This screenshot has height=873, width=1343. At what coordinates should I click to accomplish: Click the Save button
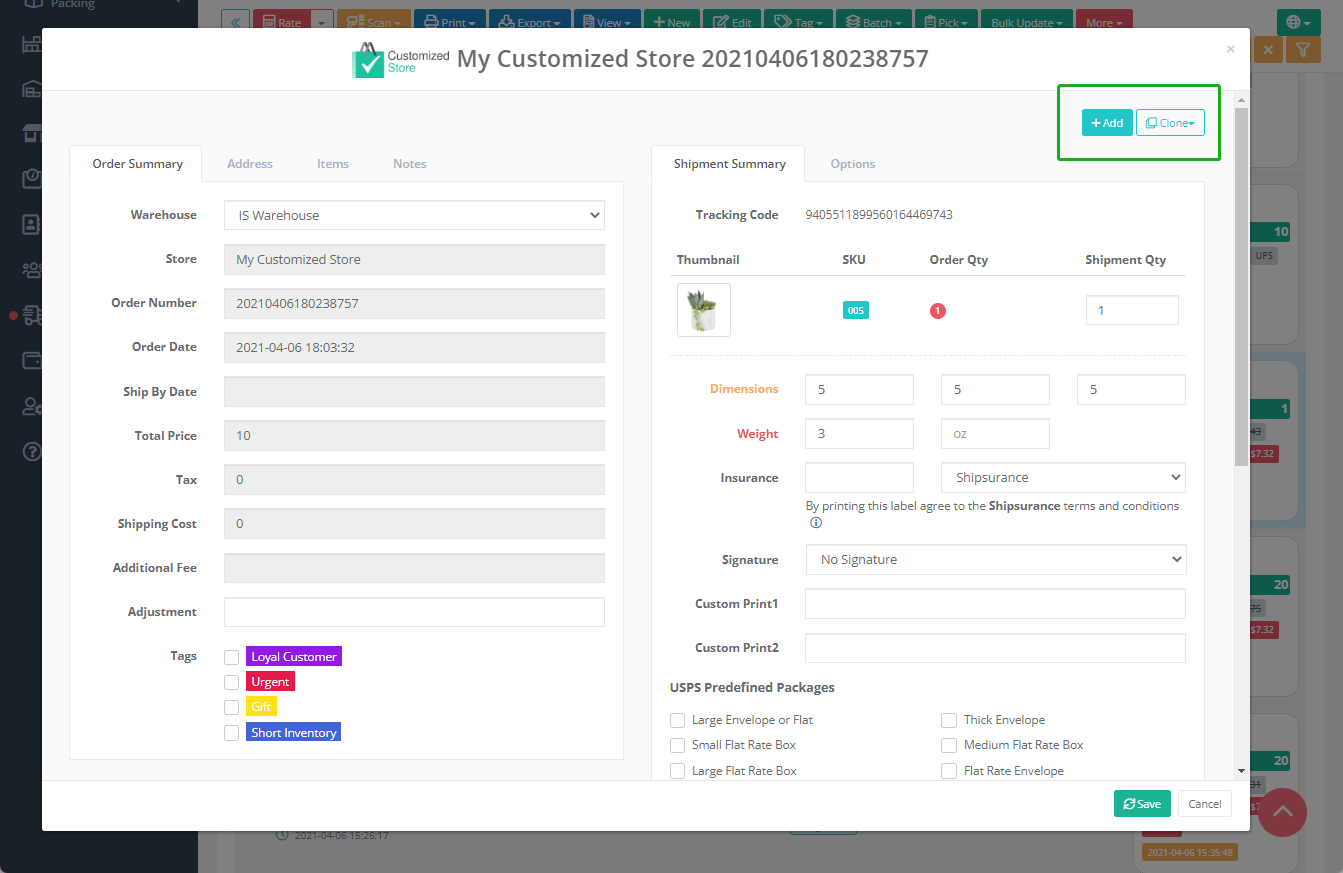1141,803
